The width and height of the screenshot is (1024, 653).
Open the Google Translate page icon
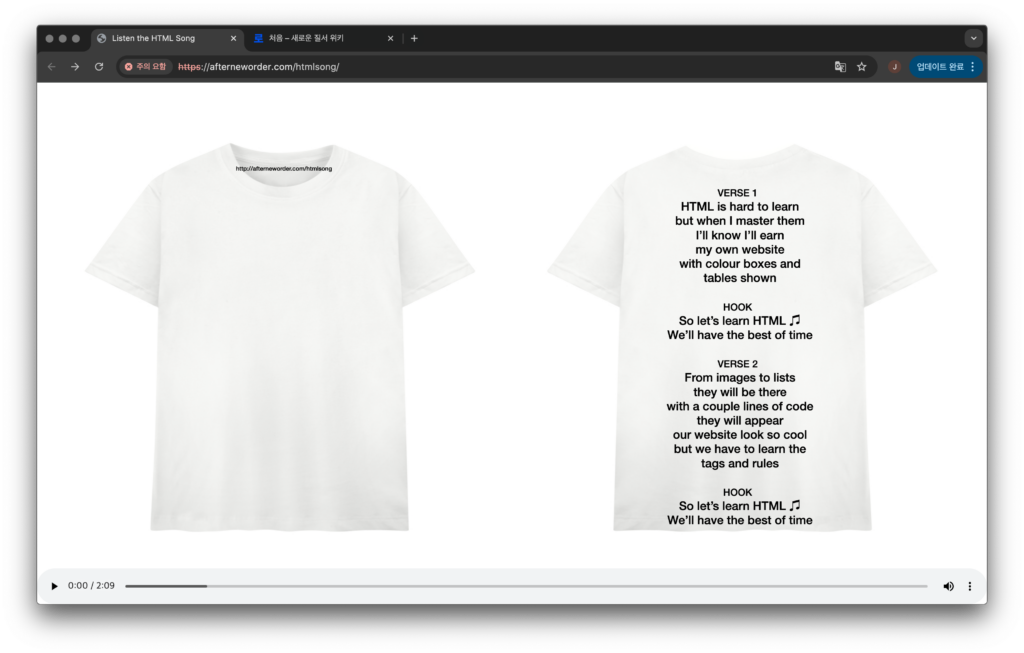pos(840,67)
